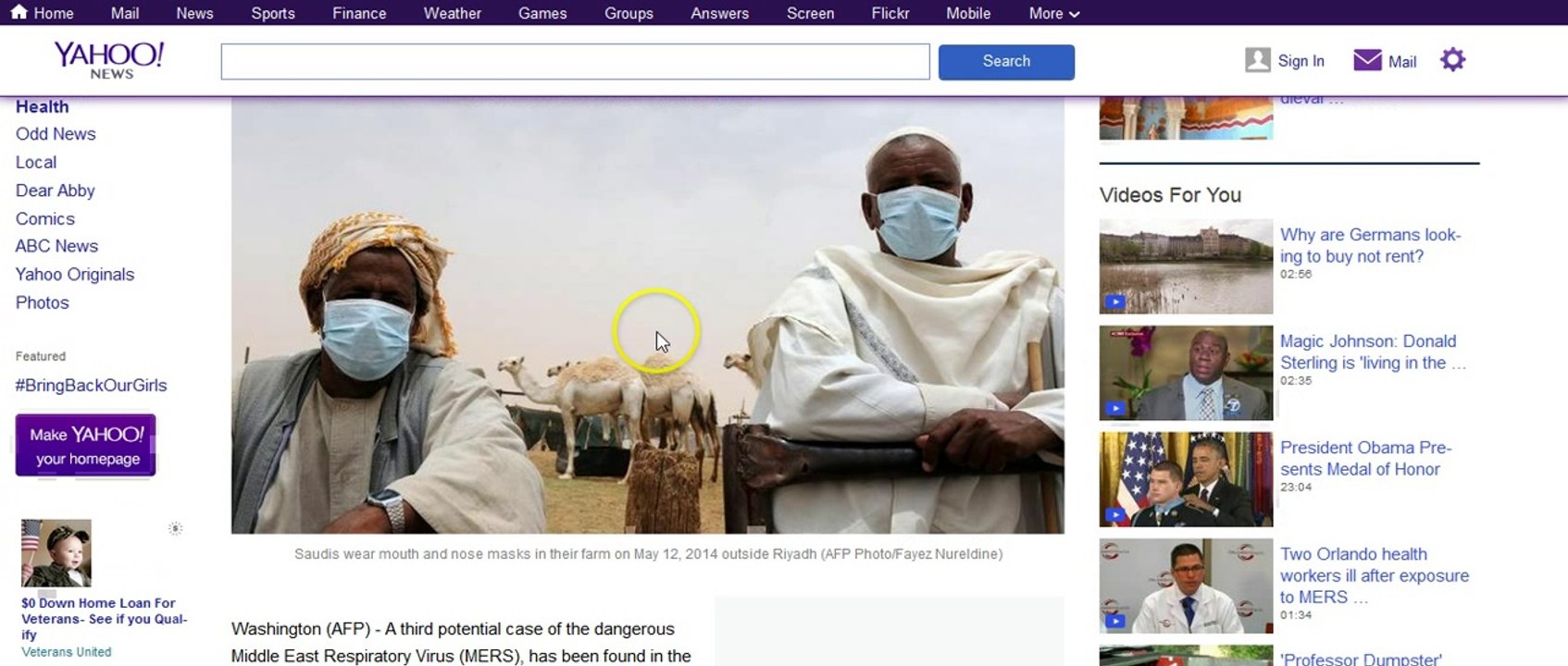Click the Mail text link in header
This screenshot has height=666, width=1568.
point(1402,62)
